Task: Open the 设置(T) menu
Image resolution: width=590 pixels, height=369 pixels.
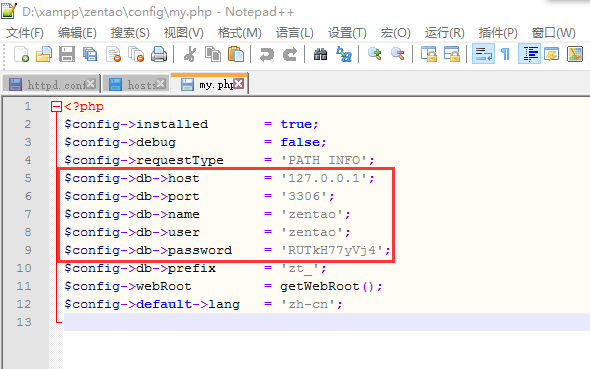Action: coord(347,33)
